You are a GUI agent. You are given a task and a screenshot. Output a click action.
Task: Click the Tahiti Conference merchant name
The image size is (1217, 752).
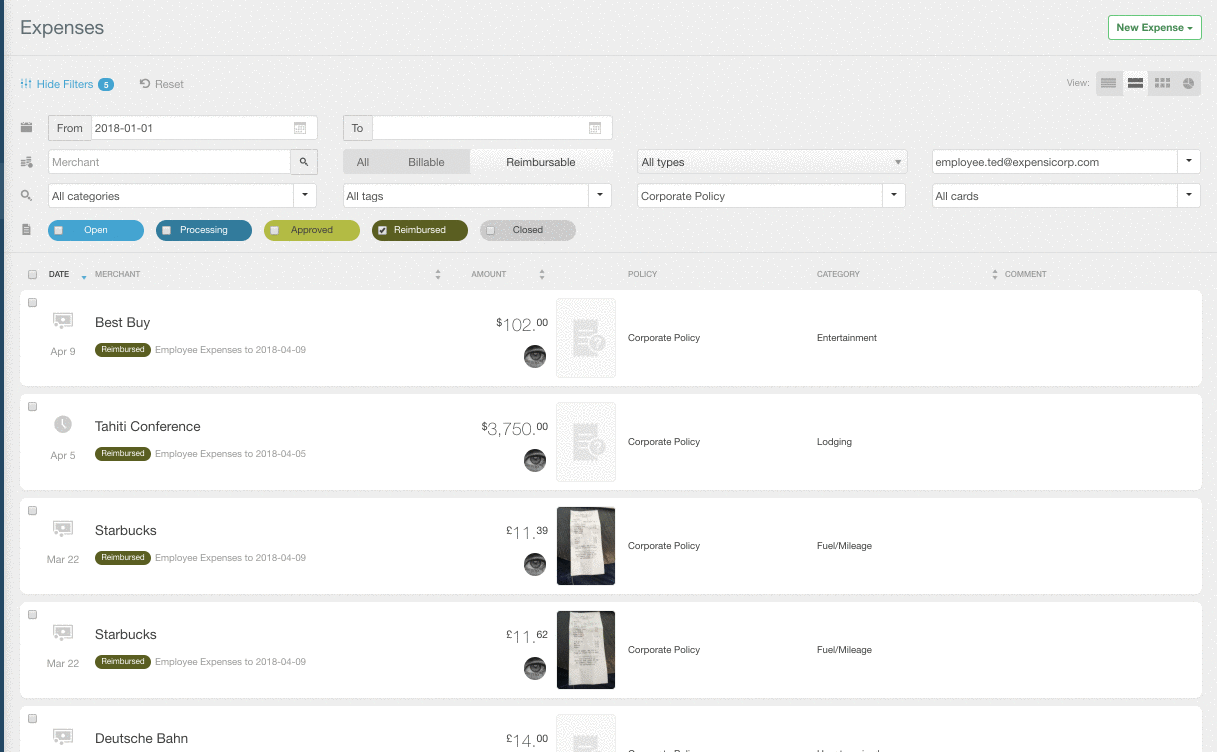148,426
